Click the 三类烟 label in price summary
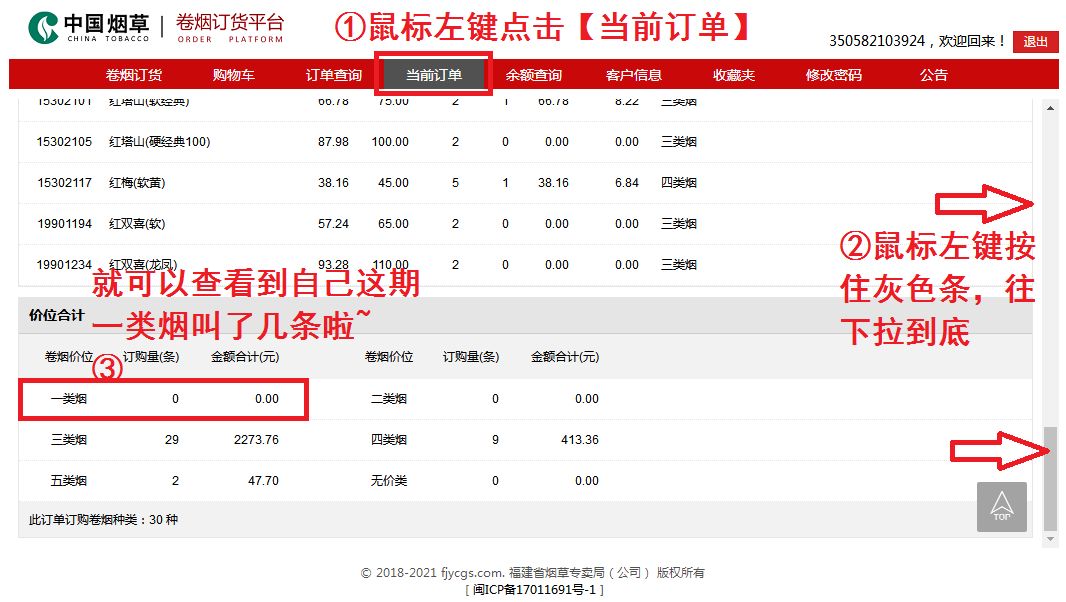1066x602 pixels. tap(69, 439)
